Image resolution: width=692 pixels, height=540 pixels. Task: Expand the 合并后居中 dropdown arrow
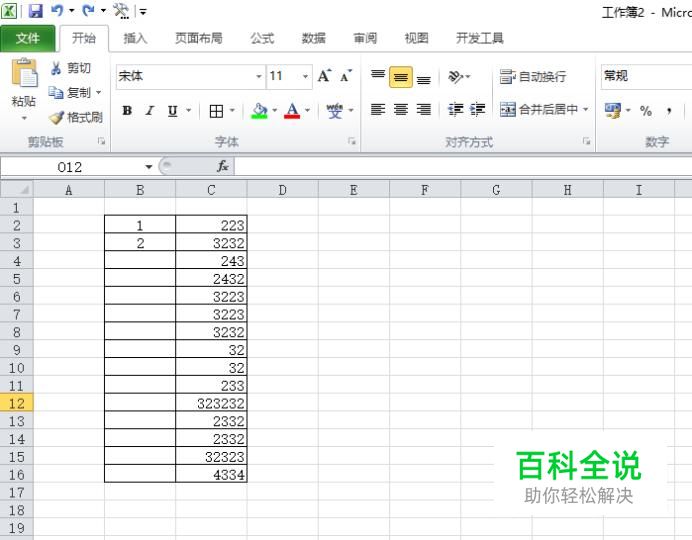(586, 109)
